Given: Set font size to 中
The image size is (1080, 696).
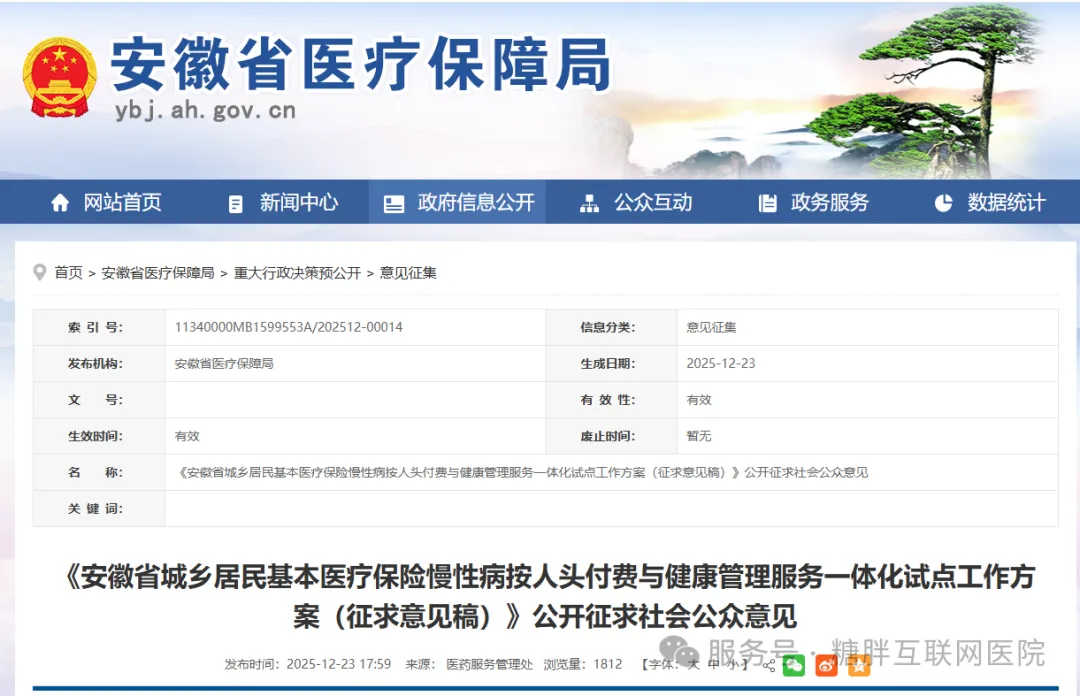Looking at the screenshot, I should point(714,665).
